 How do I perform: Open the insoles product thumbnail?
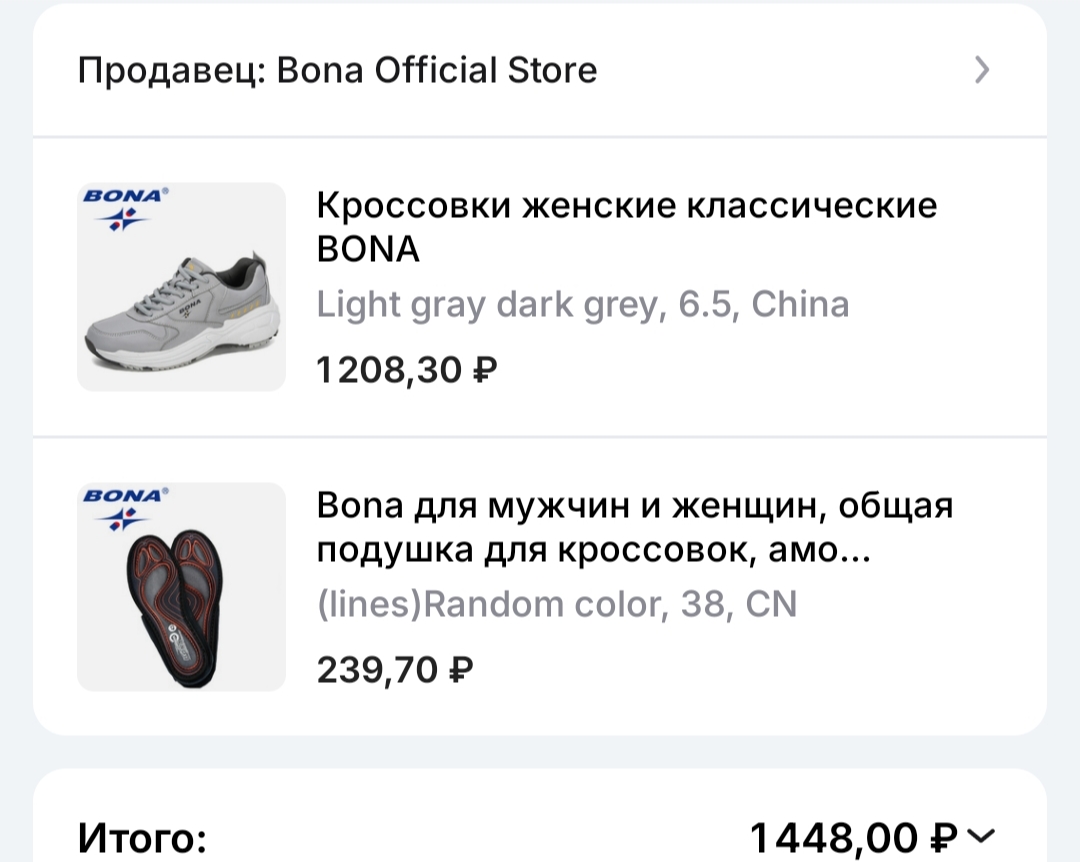pos(181,587)
